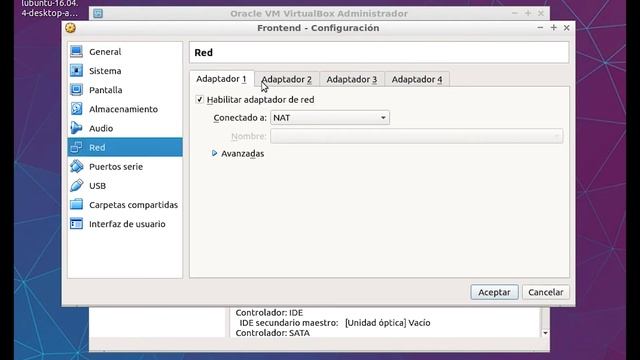Click the USB plug icon
Screen dimensions: 640x360
pos(76,186)
